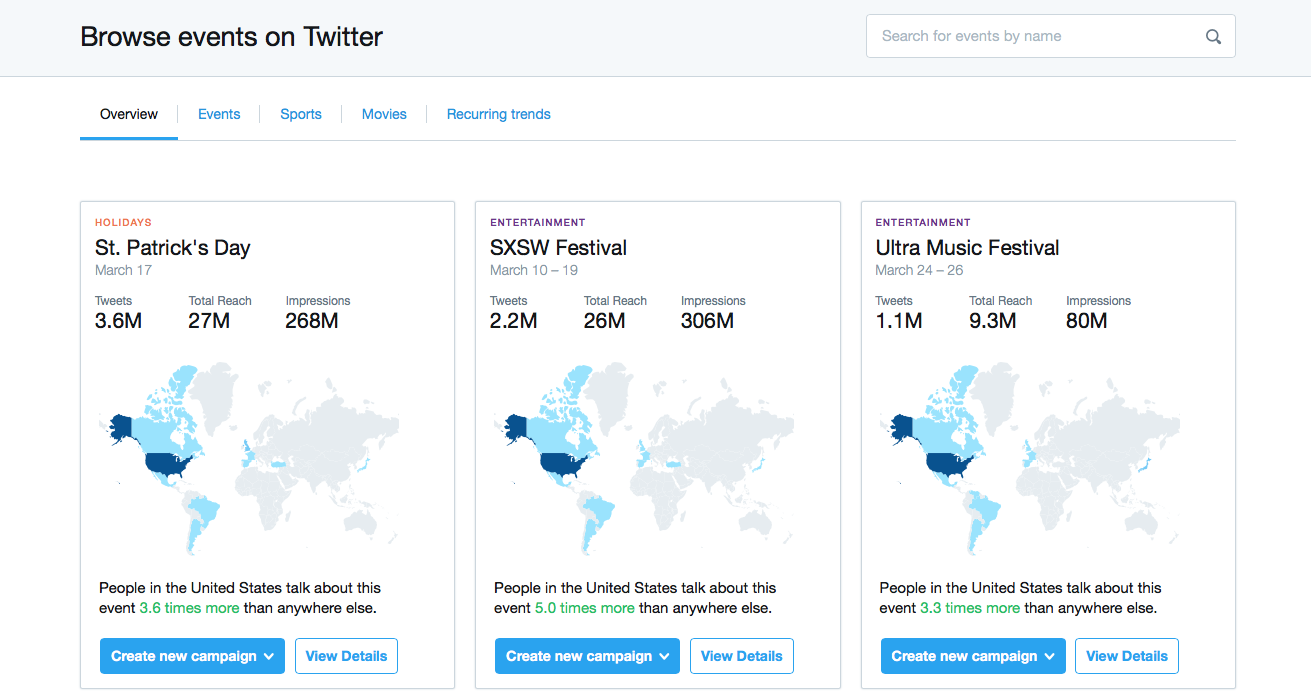Click the '3.6 times more' green text
The height and width of the screenshot is (698, 1311).
(190, 608)
